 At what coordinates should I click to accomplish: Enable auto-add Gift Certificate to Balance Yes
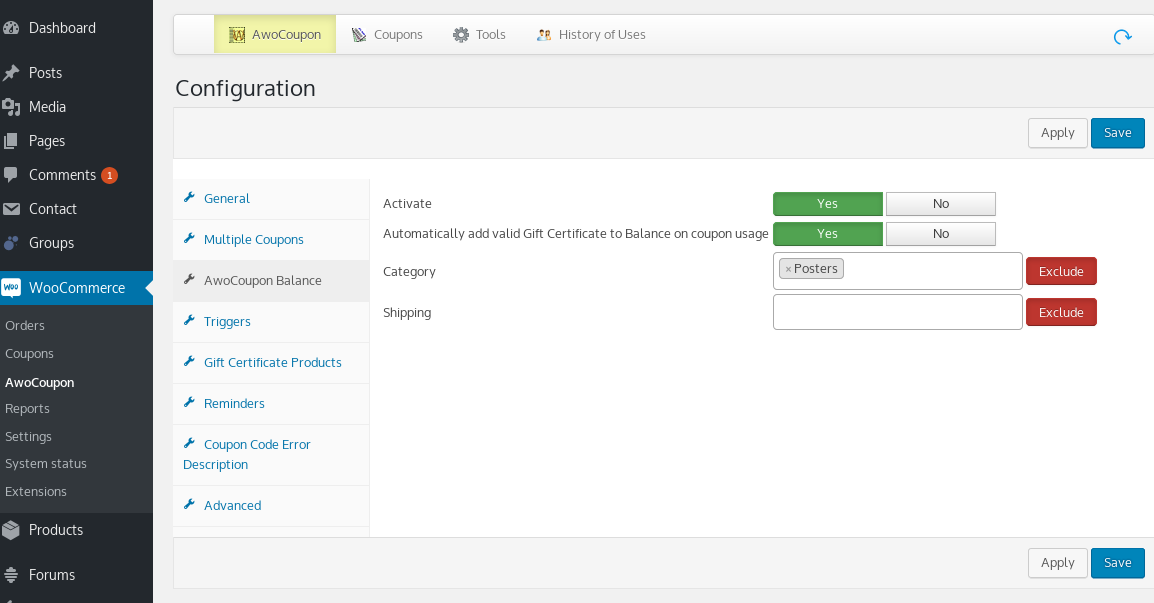click(x=827, y=234)
